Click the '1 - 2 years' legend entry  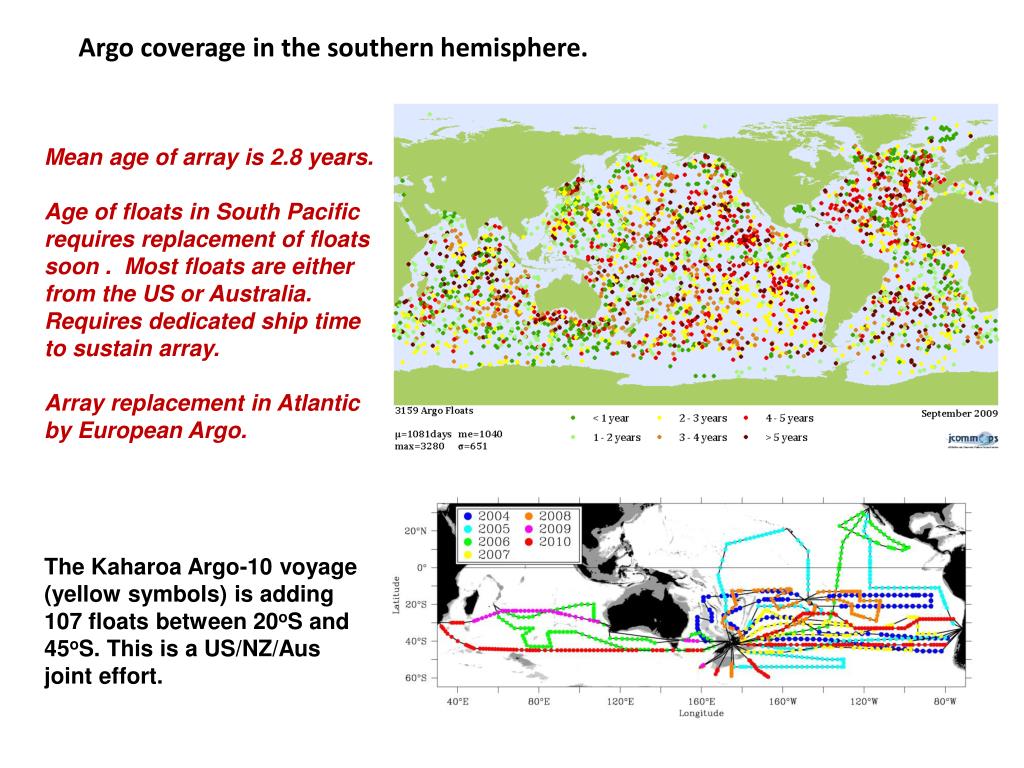coord(605,438)
